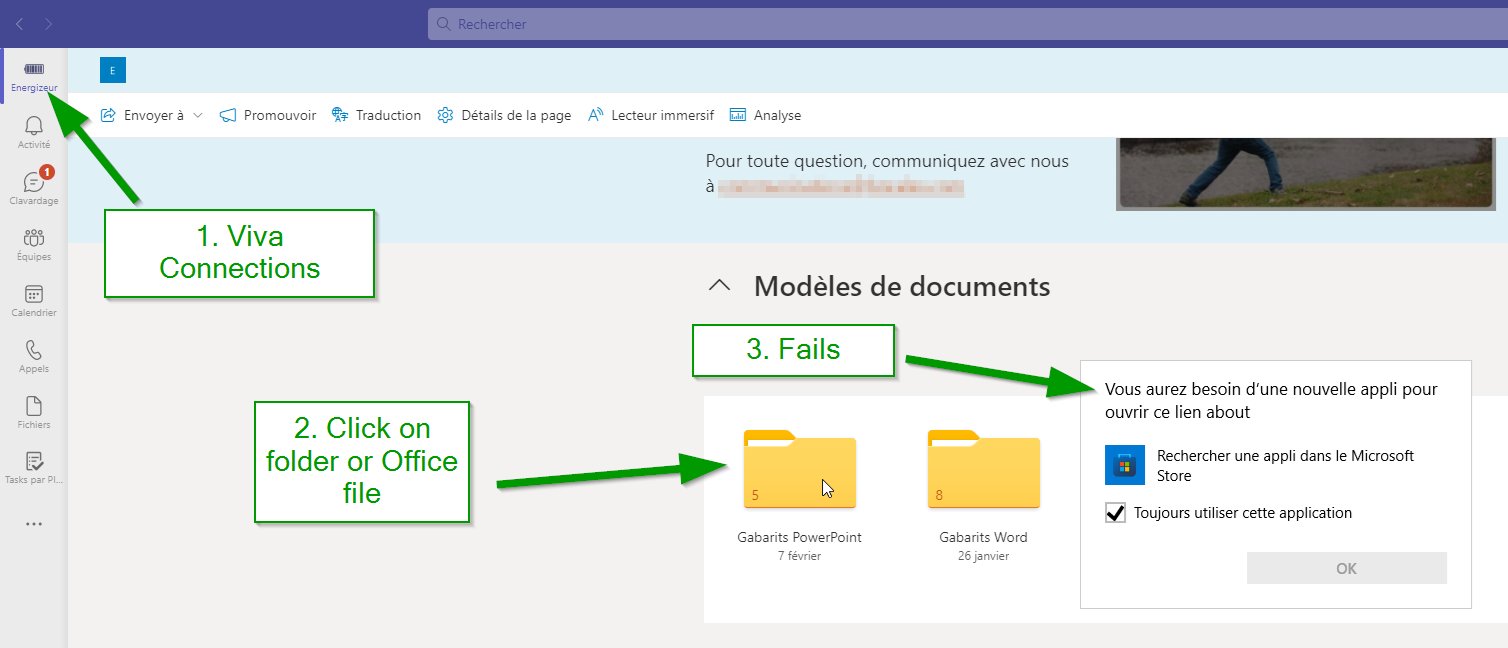Click Promouvoir in the command bar
Viewport: 1508px width, 648px height.
click(268, 115)
